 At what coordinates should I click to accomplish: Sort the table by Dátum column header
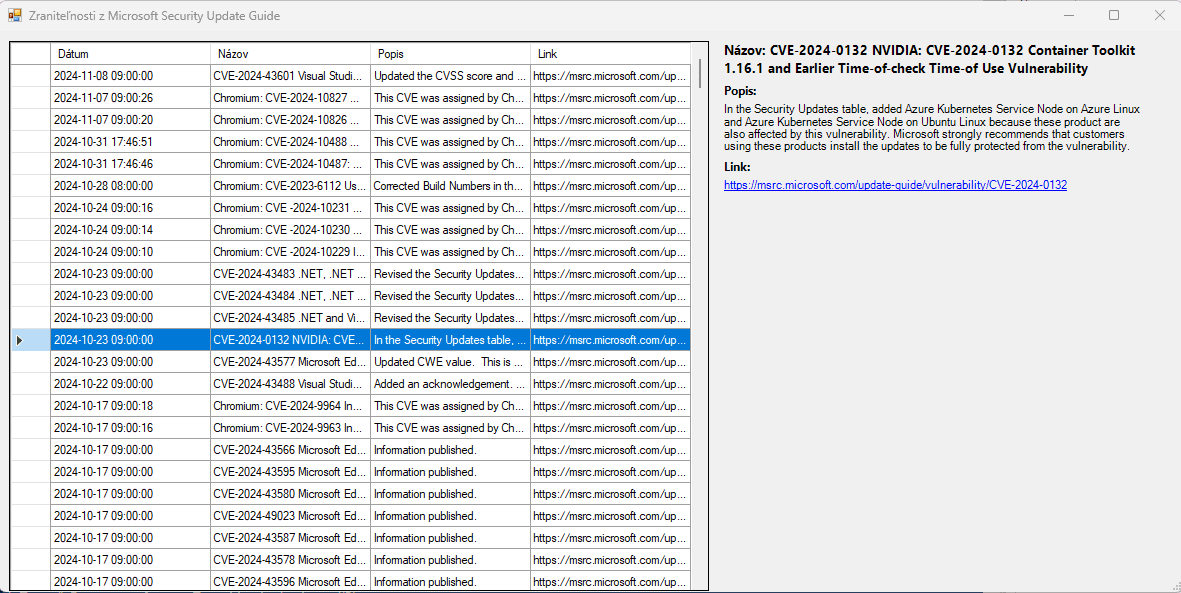(130, 54)
